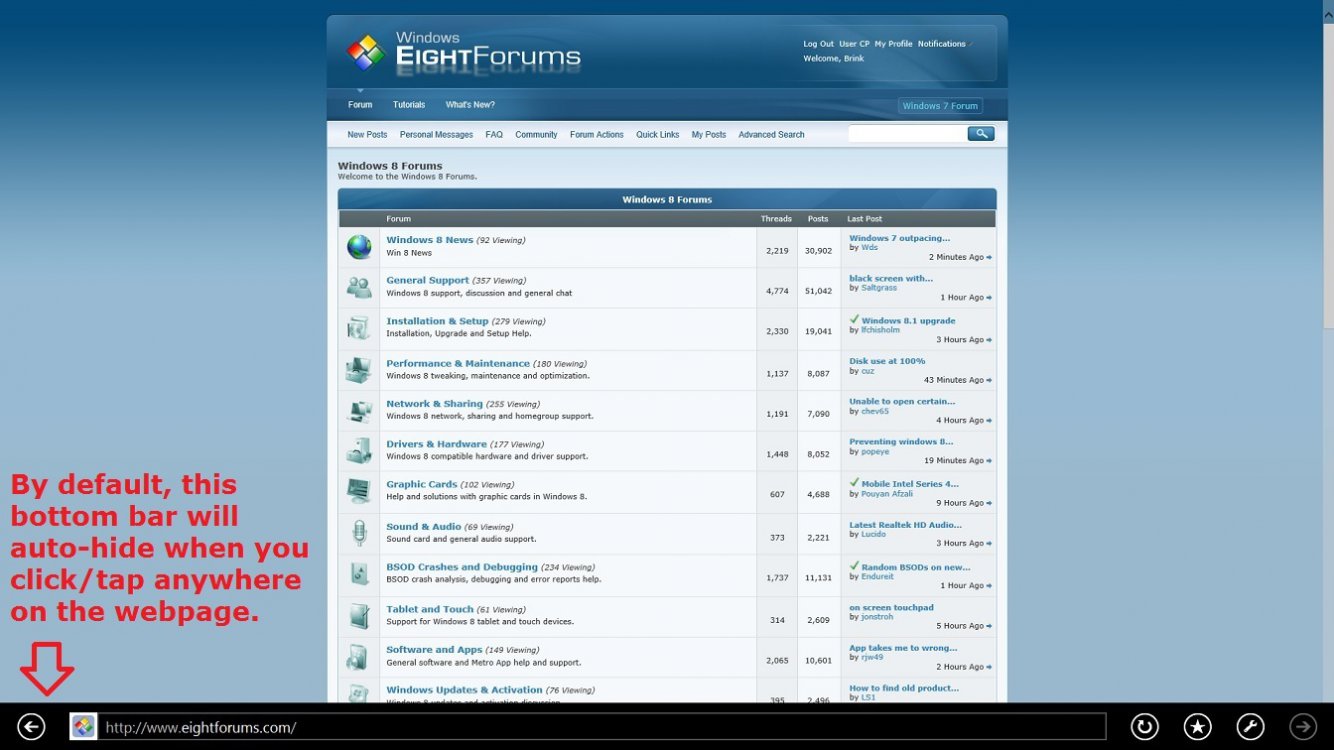Open My Posts
Image resolution: width=1334 pixels, height=750 pixels.
pos(709,135)
